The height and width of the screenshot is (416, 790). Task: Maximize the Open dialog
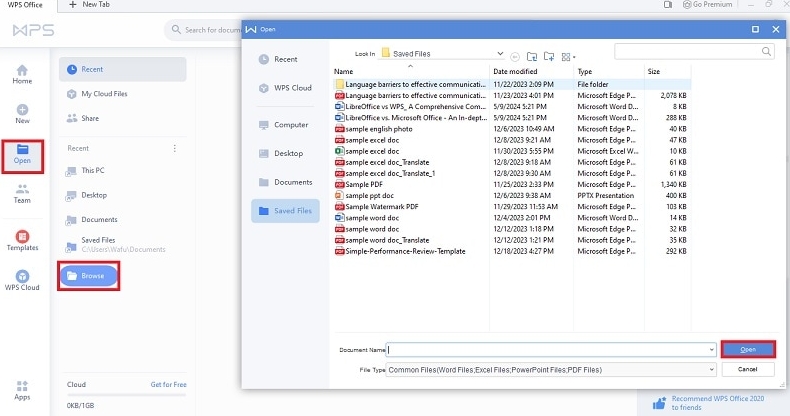(x=755, y=29)
